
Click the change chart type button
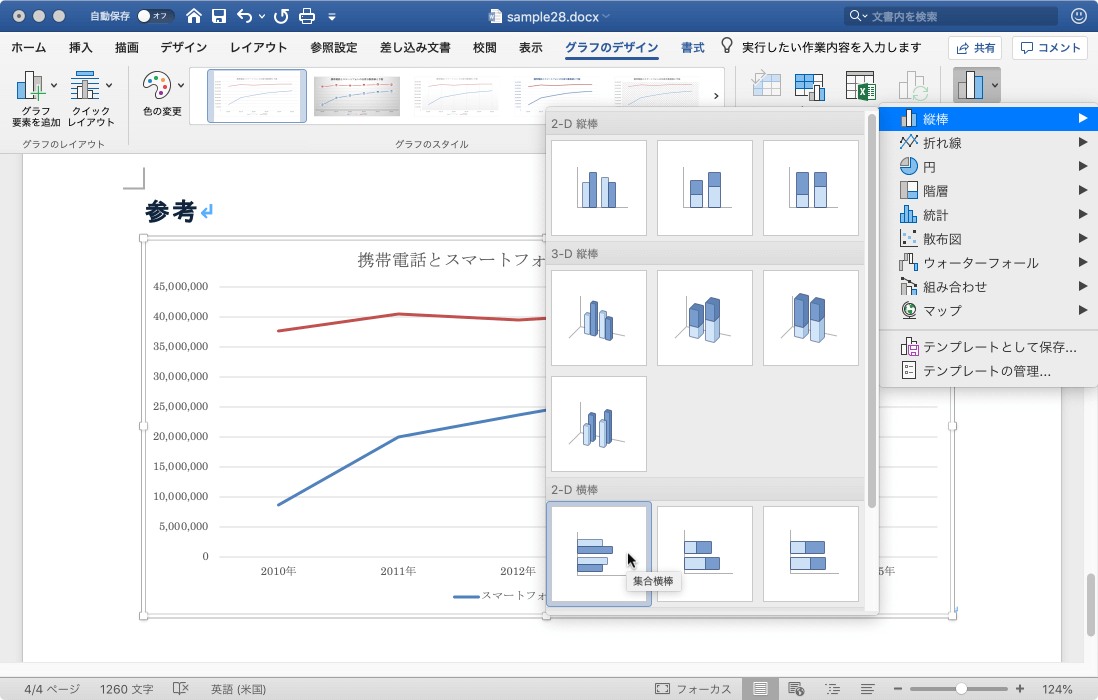pyautogui.click(x=976, y=85)
